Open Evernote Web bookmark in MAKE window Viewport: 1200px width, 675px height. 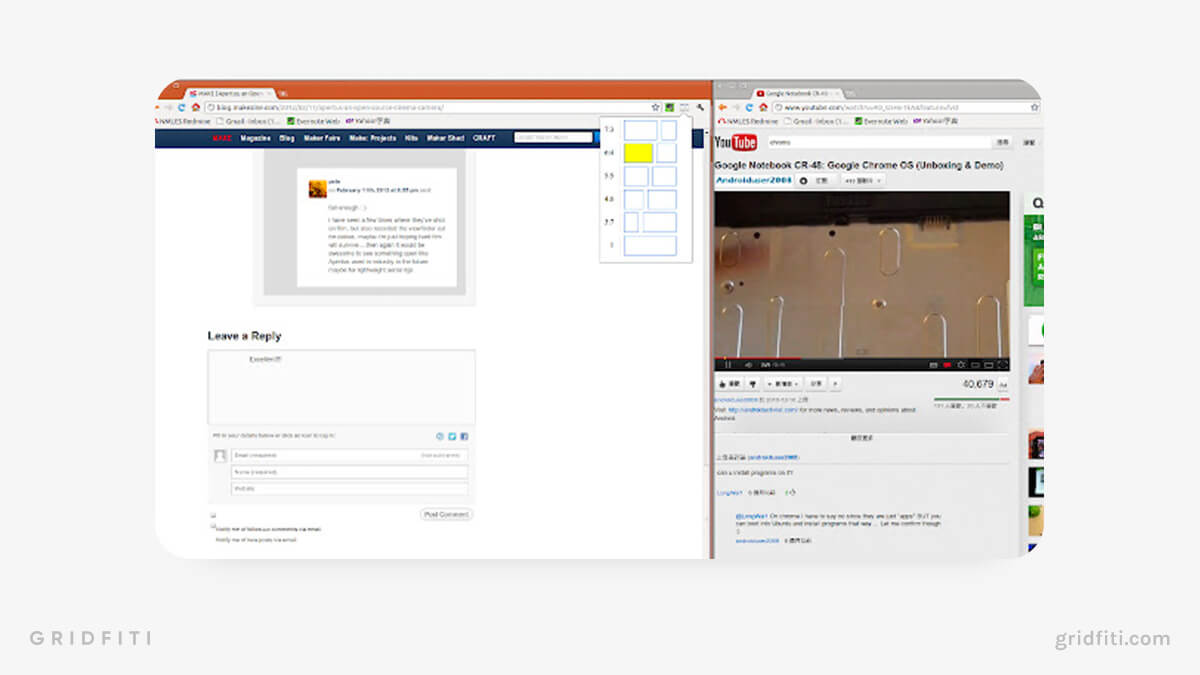click(313, 121)
